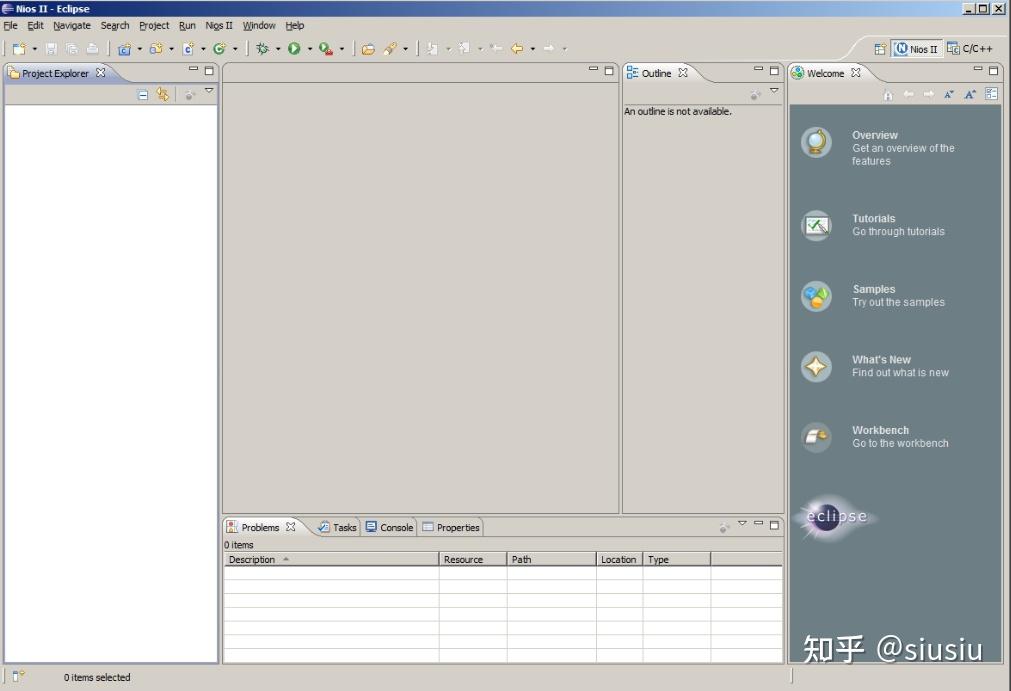Switch to the Nios II perspective
Image resolution: width=1011 pixels, height=691 pixels.
coord(916,49)
